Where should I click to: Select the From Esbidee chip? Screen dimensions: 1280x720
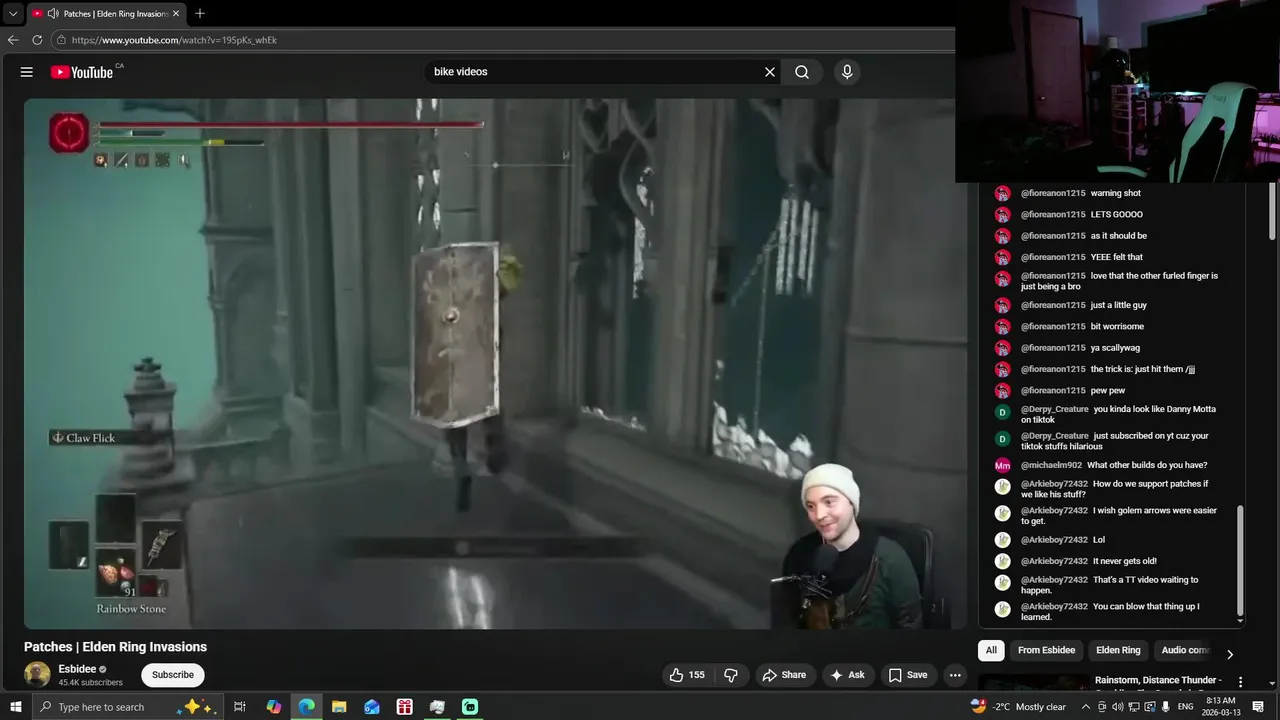click(x=1046, y=650)
